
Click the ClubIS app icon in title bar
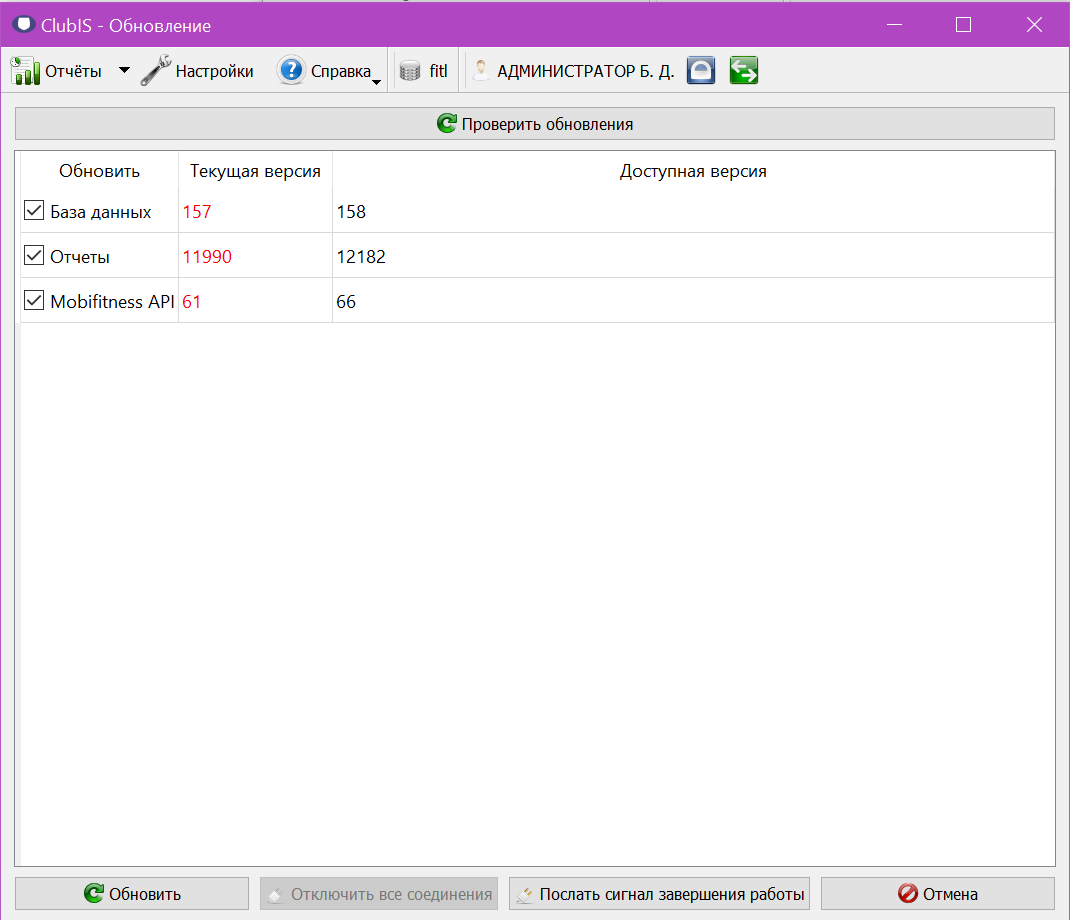(24, 25)
